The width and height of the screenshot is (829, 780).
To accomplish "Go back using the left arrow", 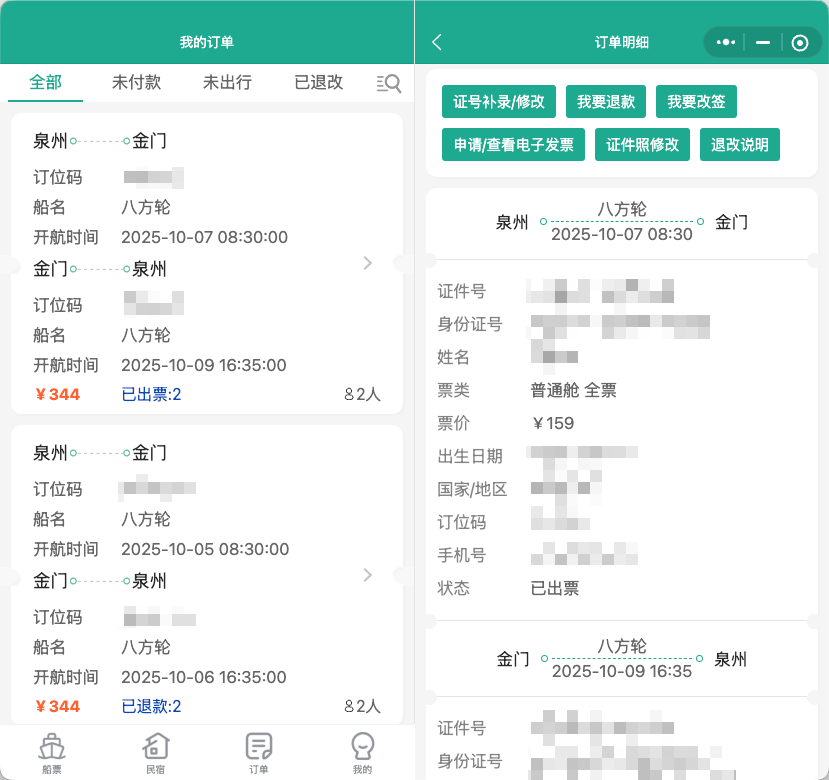I will point(437,42).
